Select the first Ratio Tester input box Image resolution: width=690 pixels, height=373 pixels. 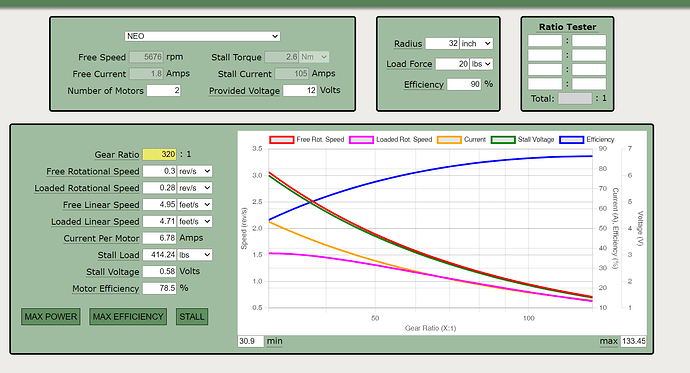coord(545,41)
